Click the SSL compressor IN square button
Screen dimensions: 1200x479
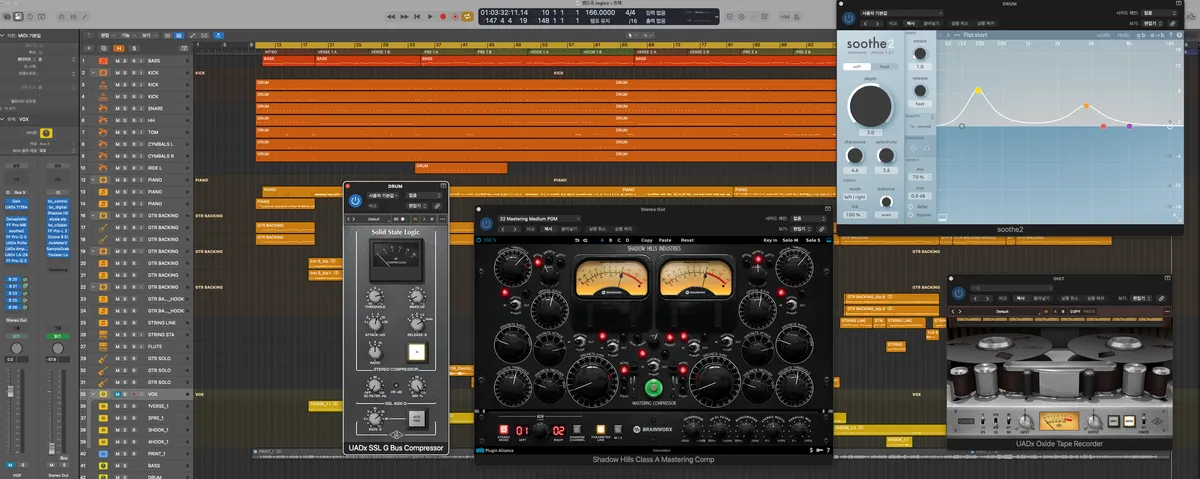(417, 351)
